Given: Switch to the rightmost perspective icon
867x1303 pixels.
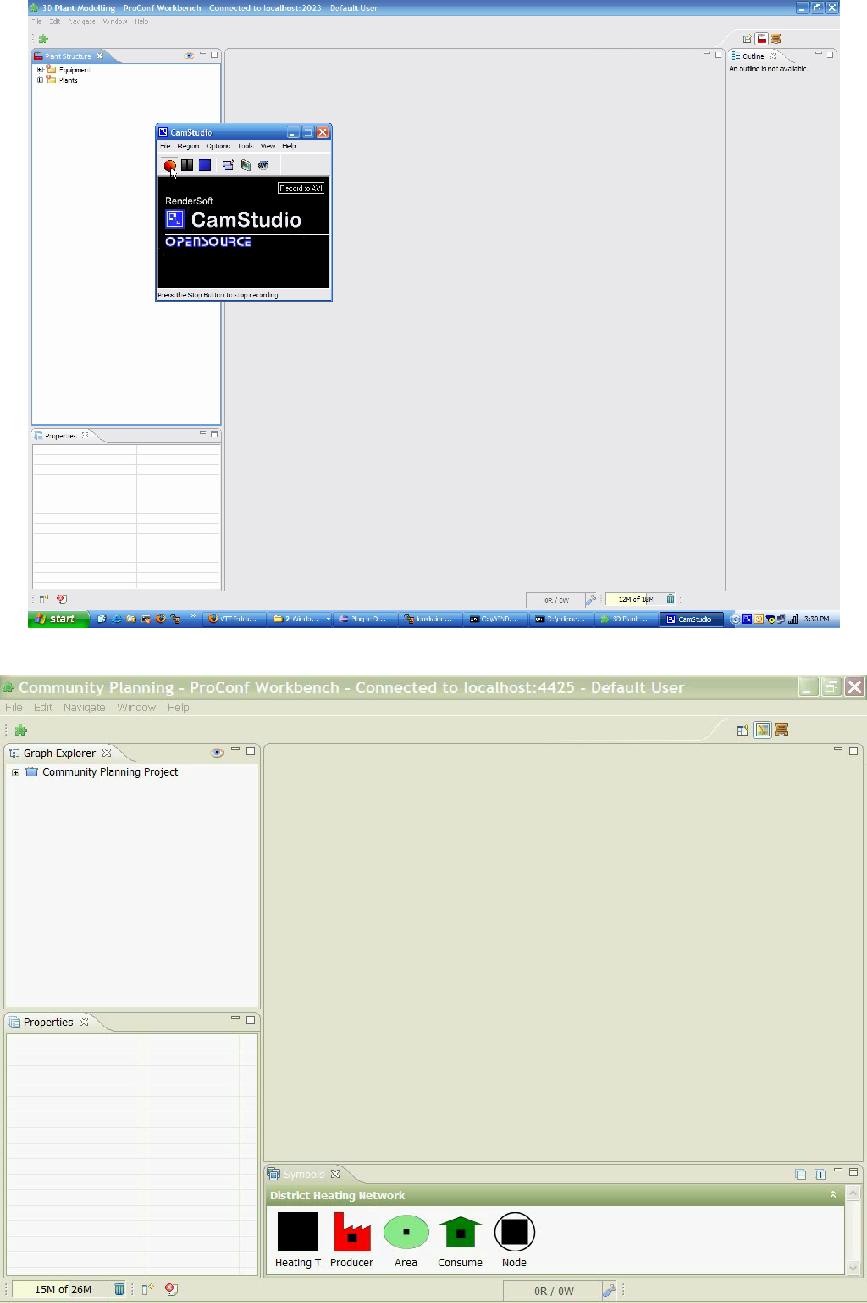Looking at the screenshot, I should [781, 730].
